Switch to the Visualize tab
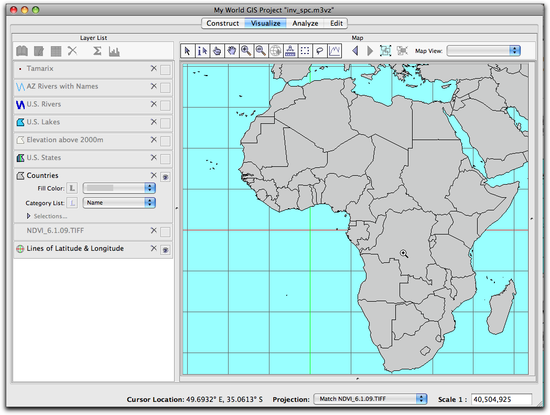This screenshot has width=550, height=415. point(266,24)
